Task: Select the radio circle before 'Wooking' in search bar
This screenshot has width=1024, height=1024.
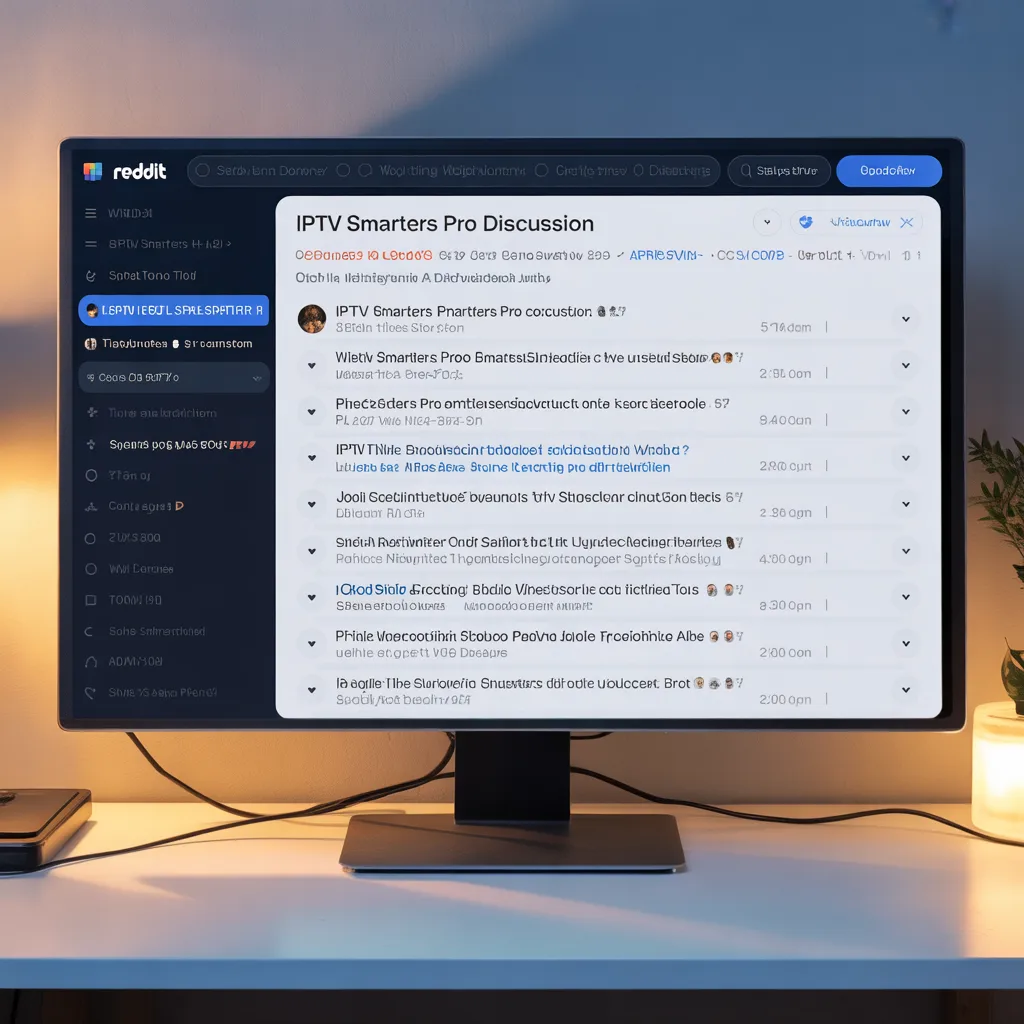Action: click(365, 171)
